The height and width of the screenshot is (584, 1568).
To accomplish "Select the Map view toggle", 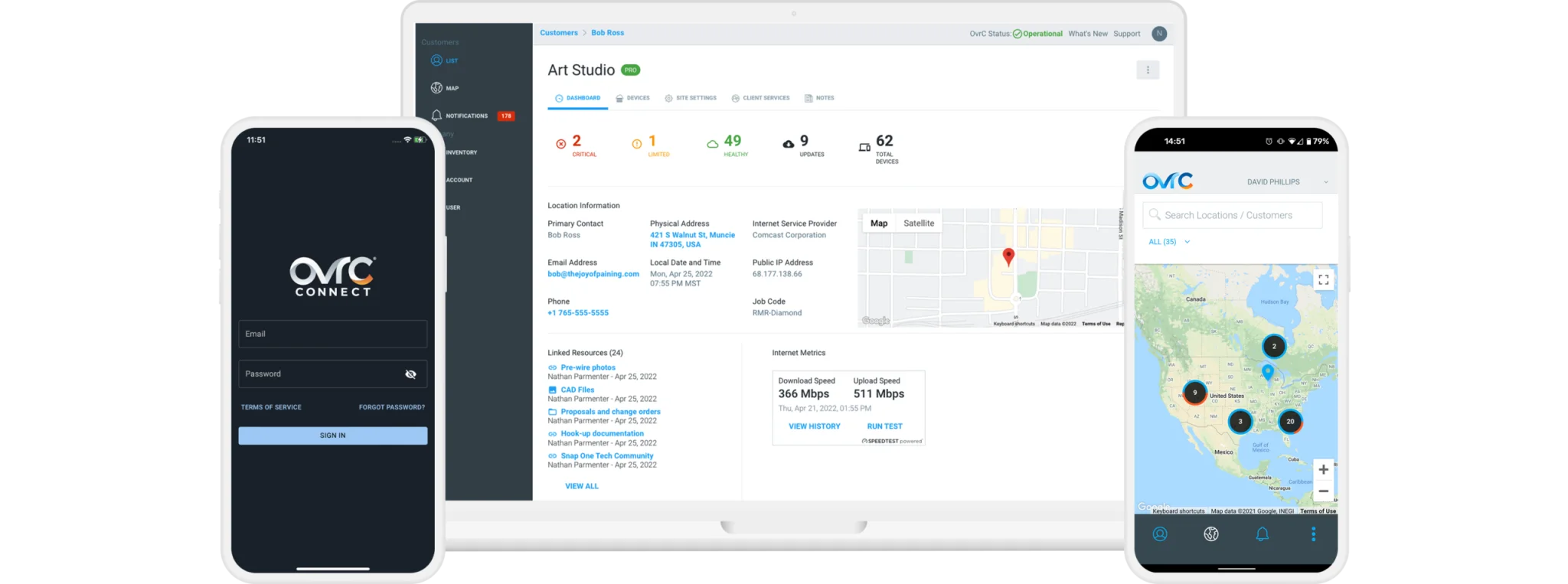I will tap(879, 223).
